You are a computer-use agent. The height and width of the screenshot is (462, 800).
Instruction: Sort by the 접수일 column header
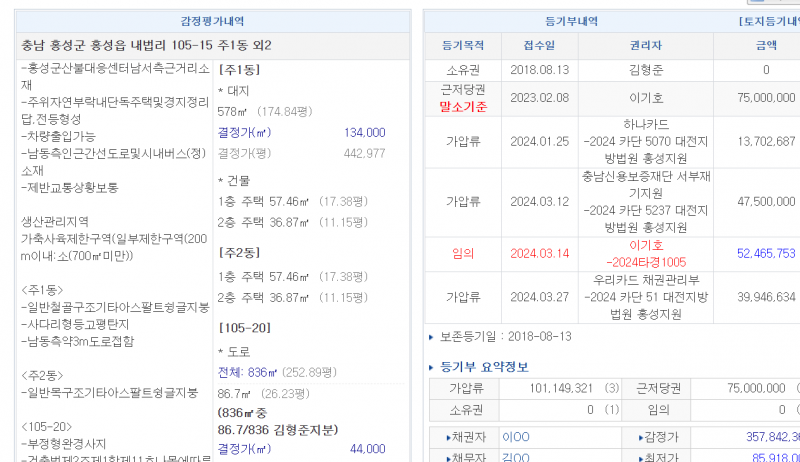tap(539, 45)
